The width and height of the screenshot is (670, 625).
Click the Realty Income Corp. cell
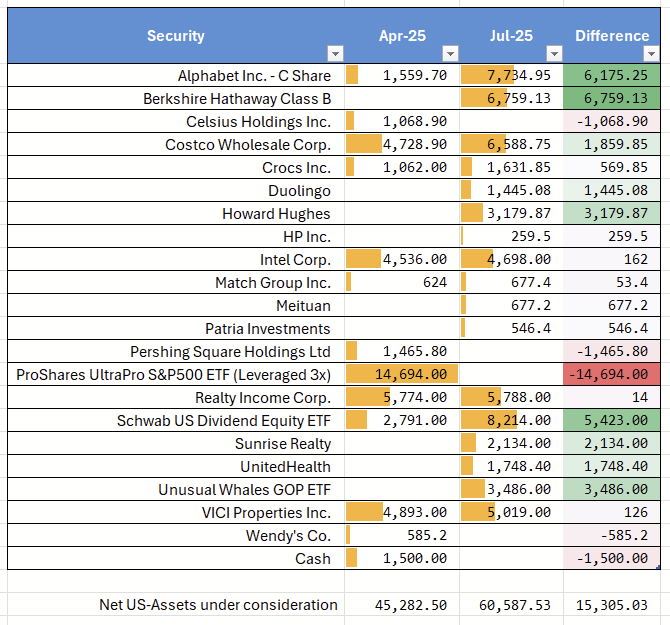tap(176, 398)
